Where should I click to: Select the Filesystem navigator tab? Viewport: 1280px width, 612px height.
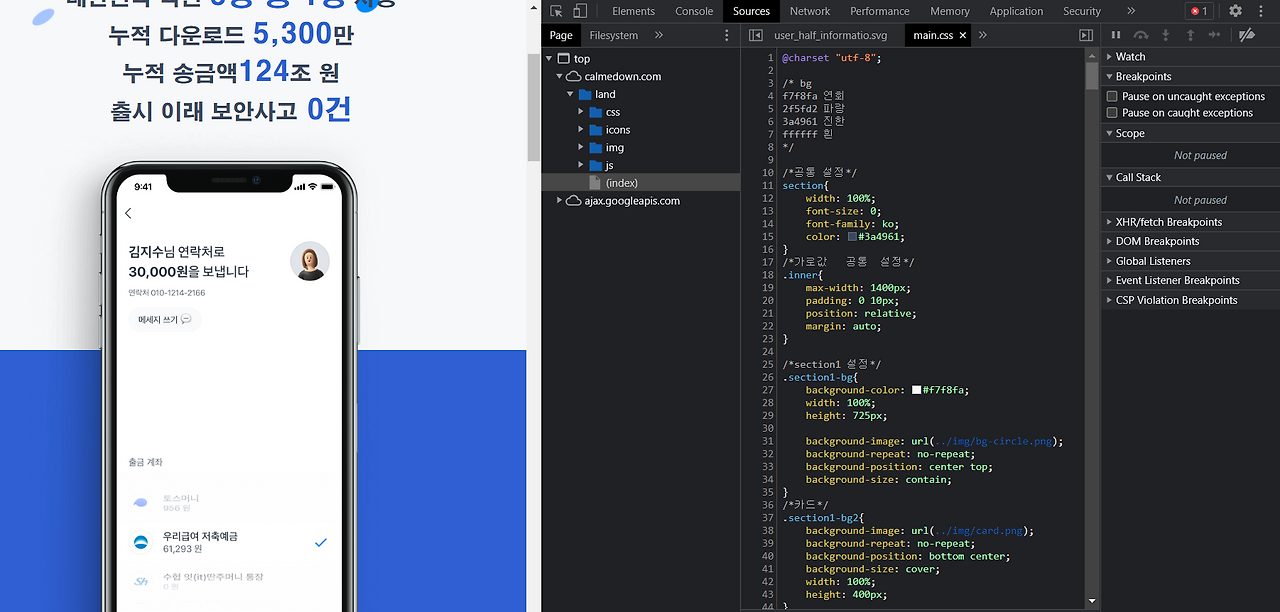pyautogui.click(x=614, y=35)
